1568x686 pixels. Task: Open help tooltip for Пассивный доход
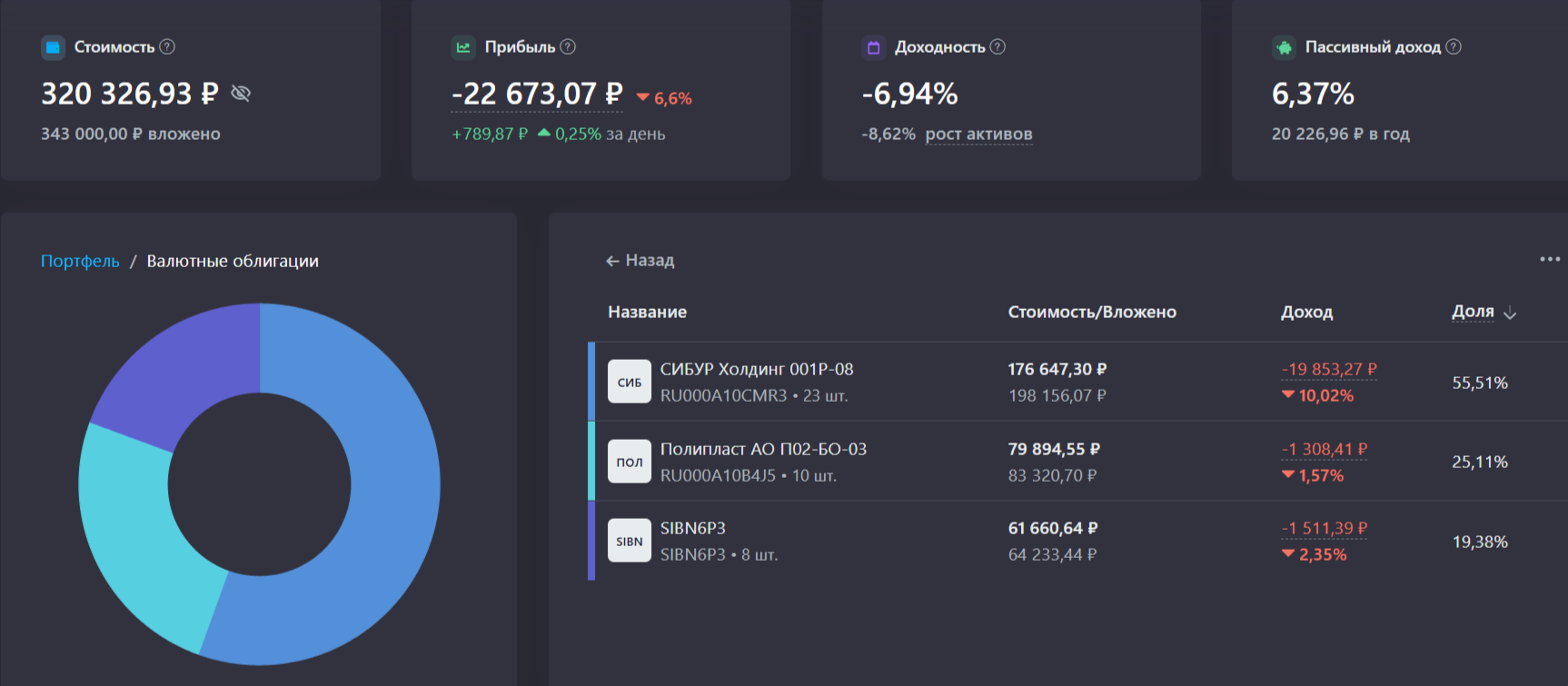(x=1454, y=46)
